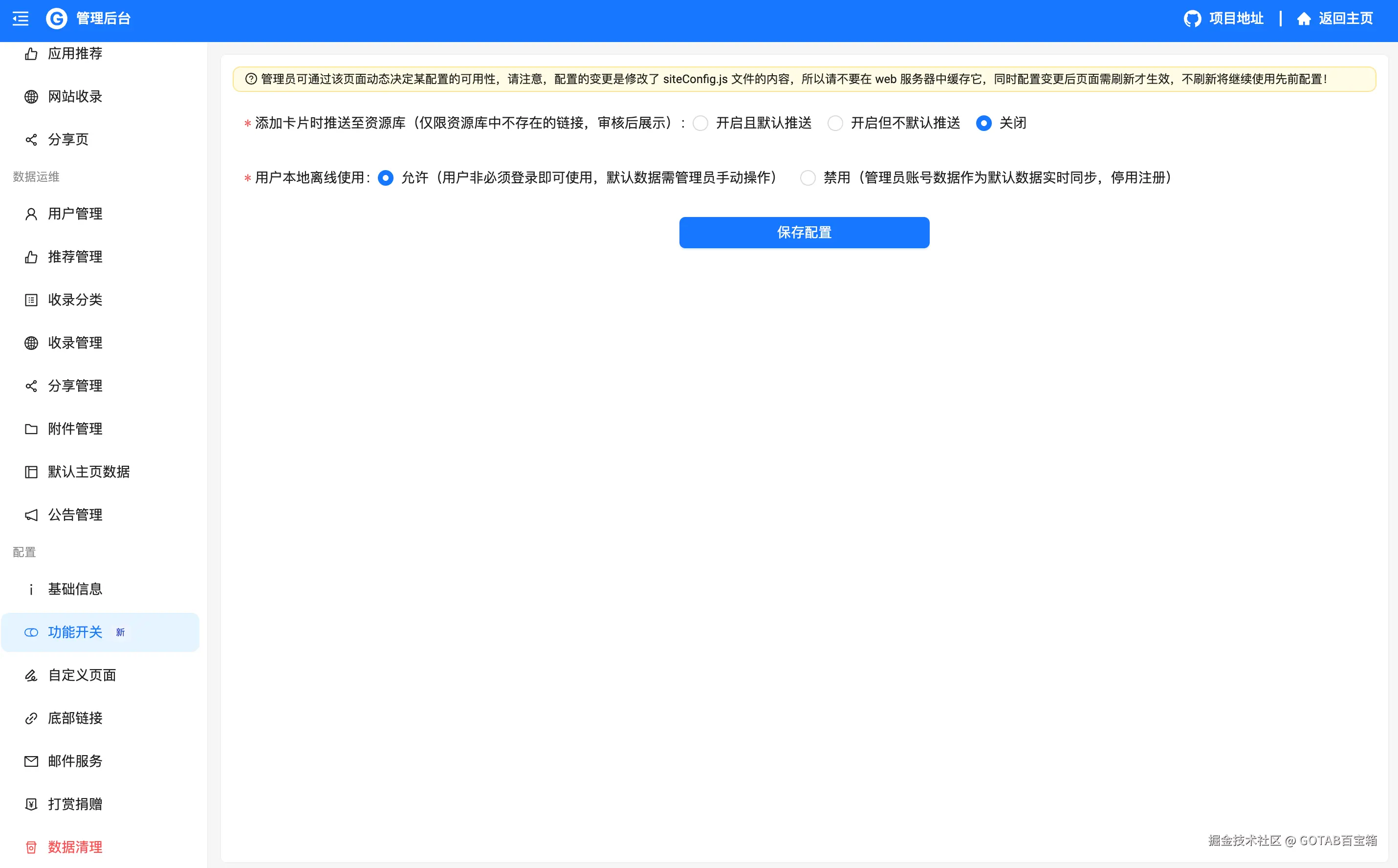Open 用户管理 in the sidebar
1398x868 pixels.
click(x=75, y=214)
